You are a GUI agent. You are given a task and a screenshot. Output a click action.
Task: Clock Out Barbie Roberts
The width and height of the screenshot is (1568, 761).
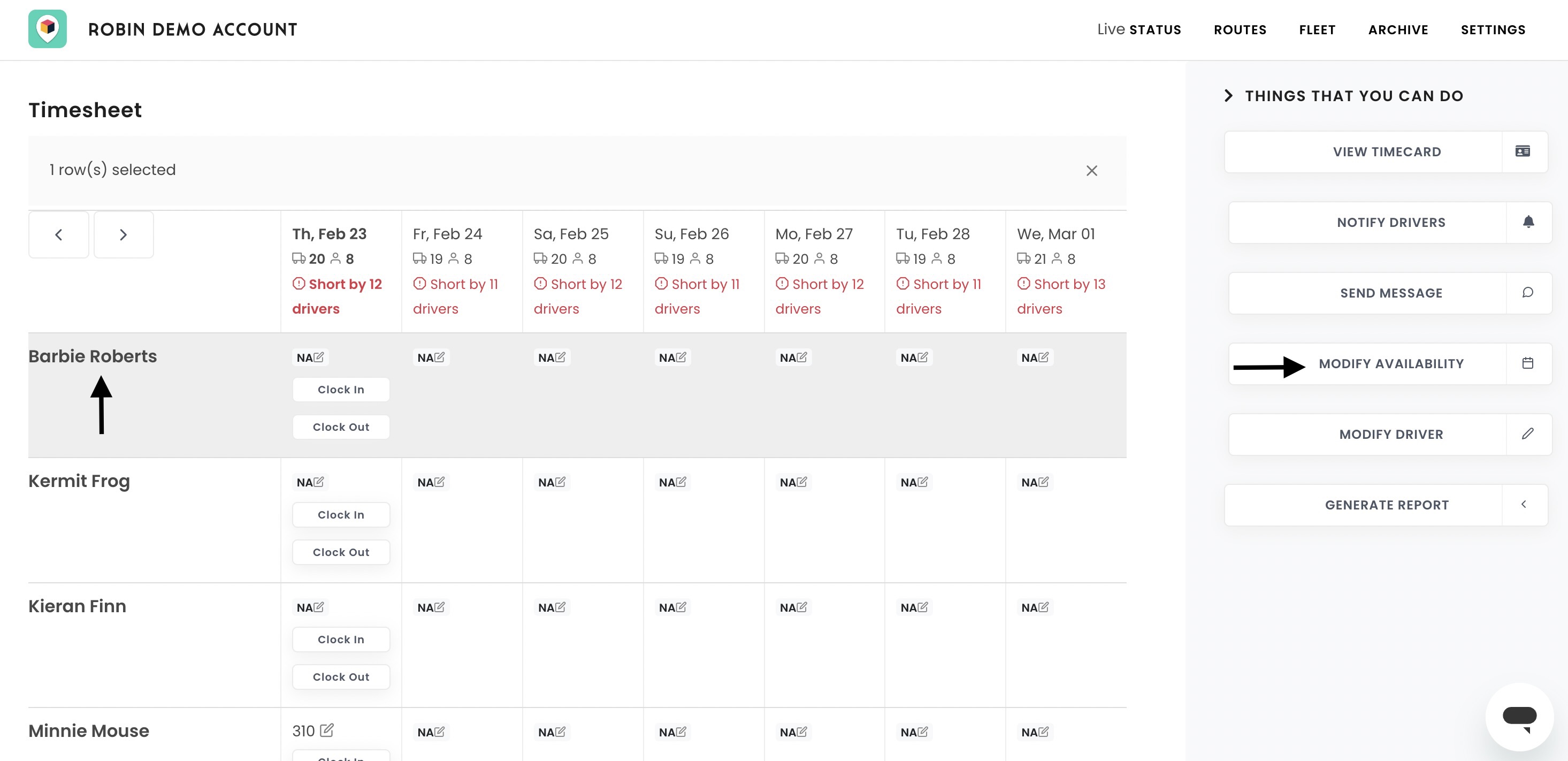pyautogui.click(x=341, y=427)
